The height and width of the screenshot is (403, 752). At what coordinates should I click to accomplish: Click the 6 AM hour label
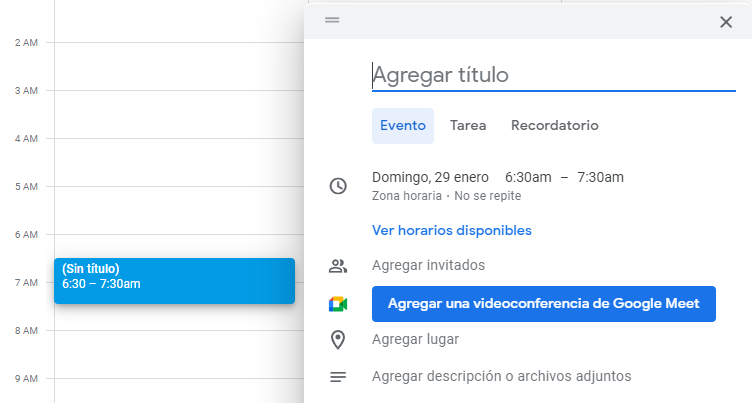(26, 235)
